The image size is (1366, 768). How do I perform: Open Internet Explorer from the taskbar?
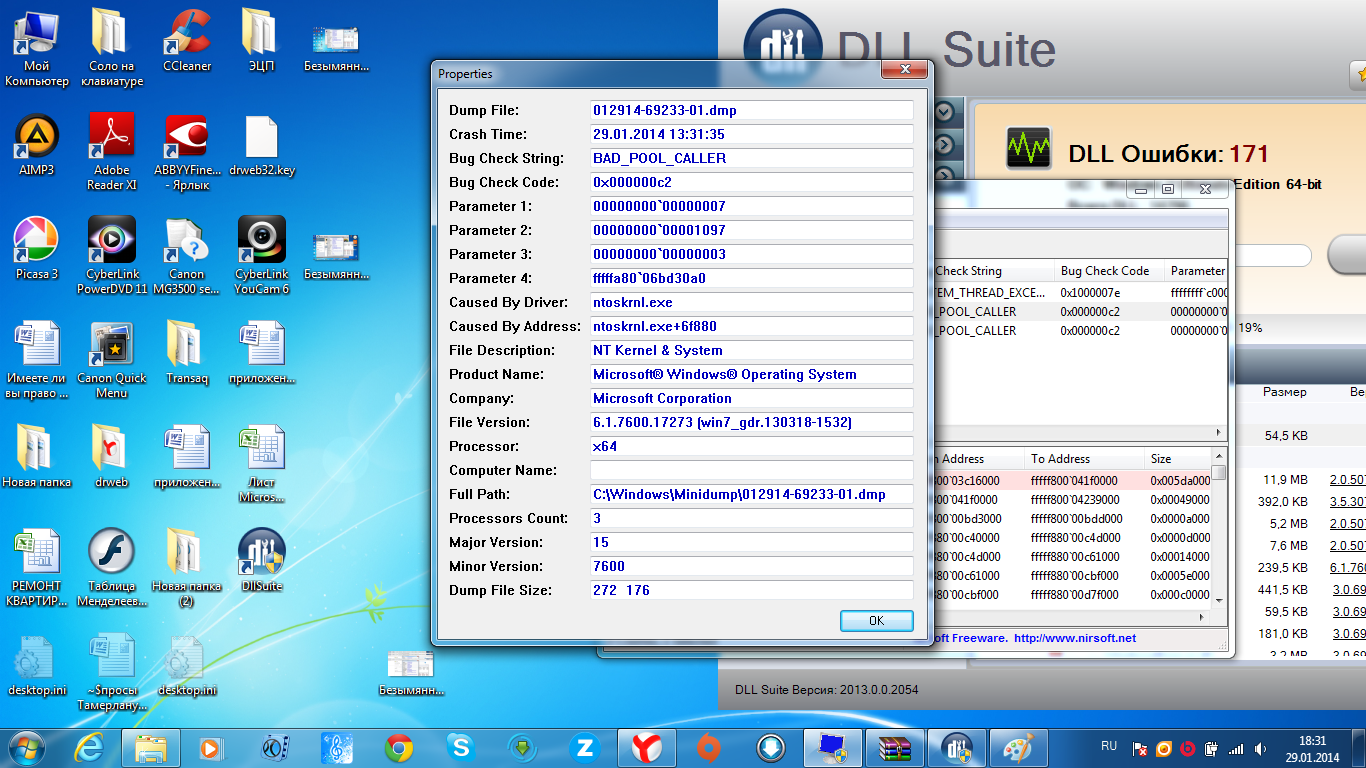pos(89,747)
